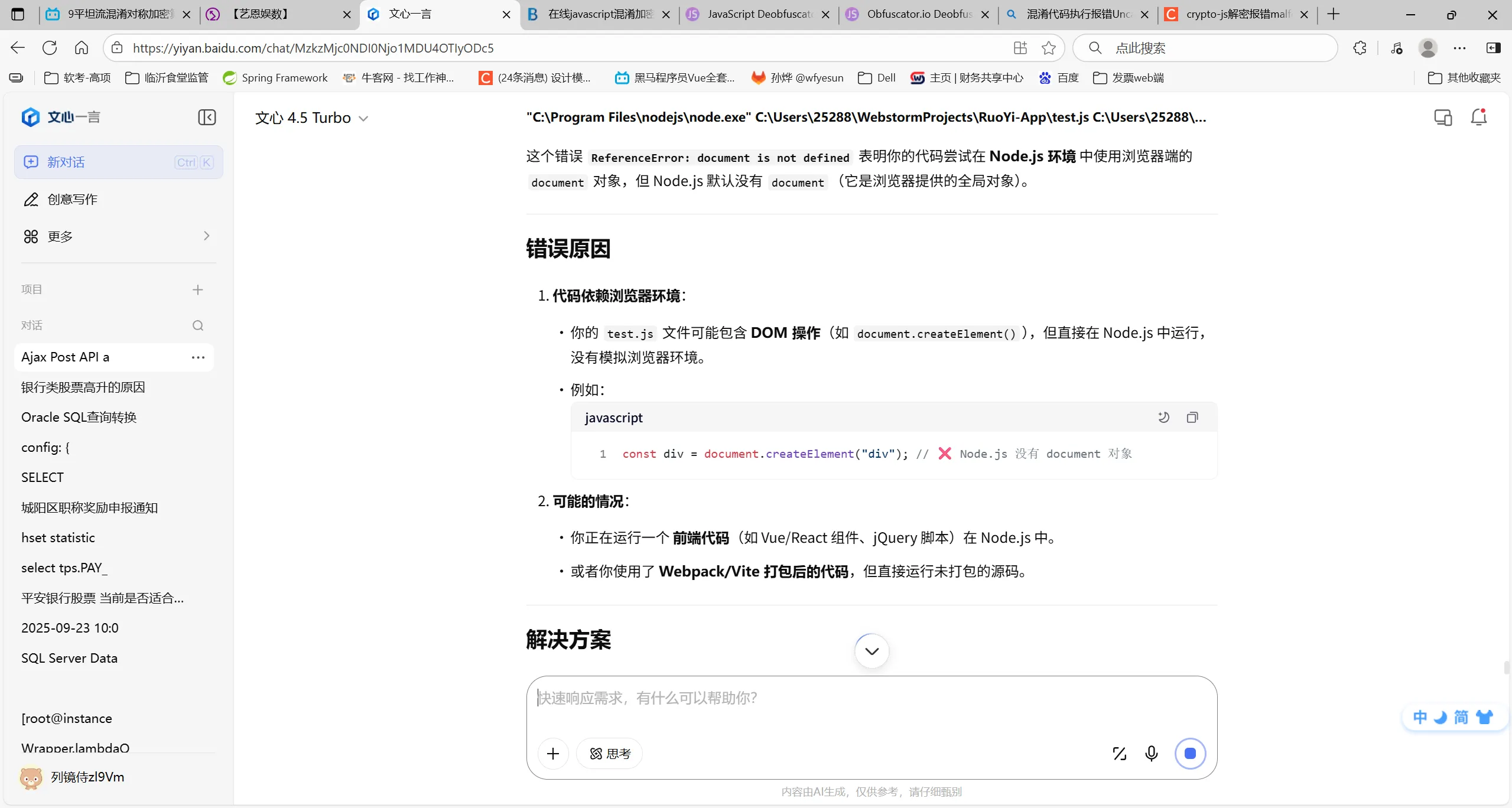
Task: Toggle the 简 simplified character switch
Action: [x=1461, y=717]
